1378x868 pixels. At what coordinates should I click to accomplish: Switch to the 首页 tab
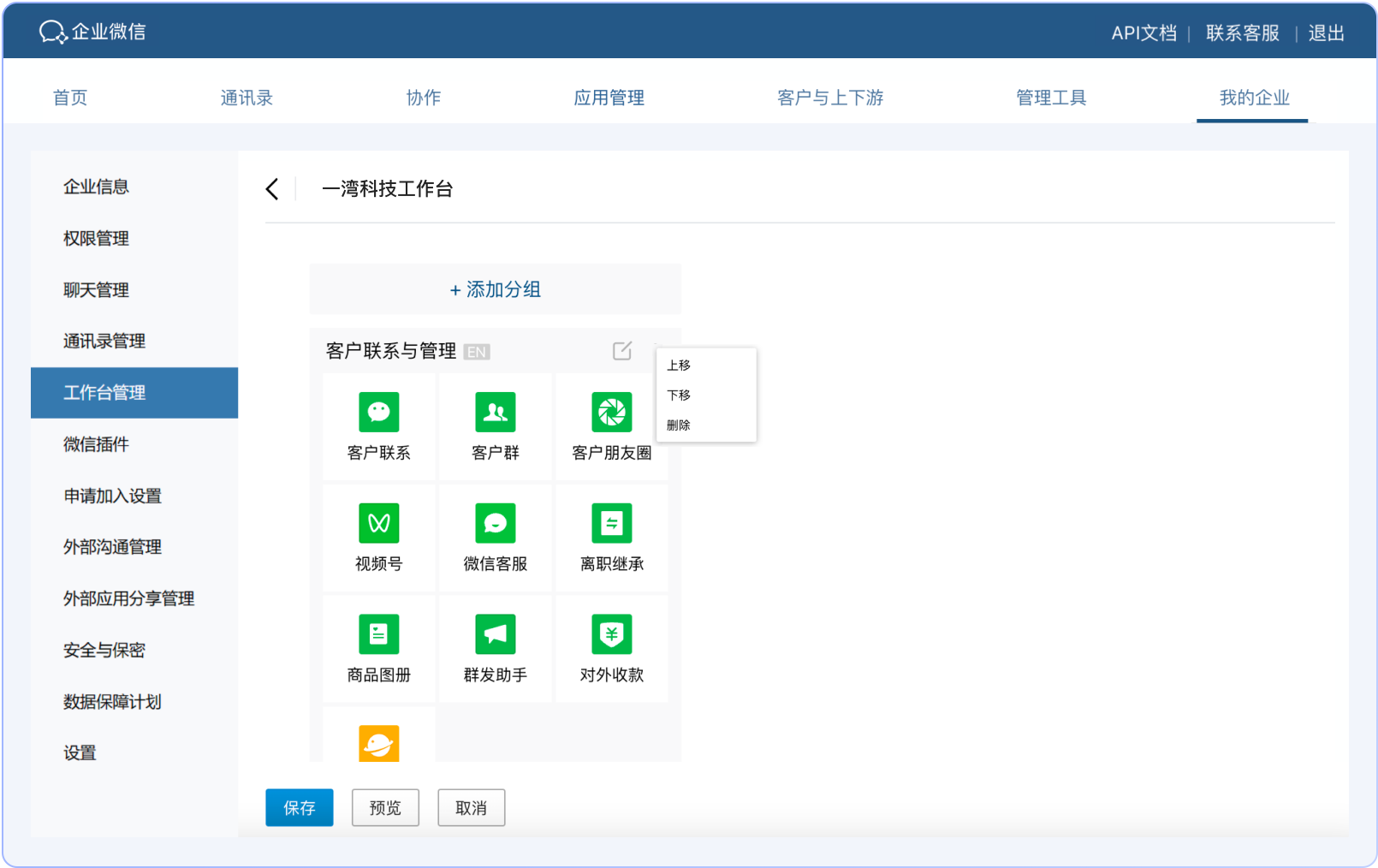(70, 98)
